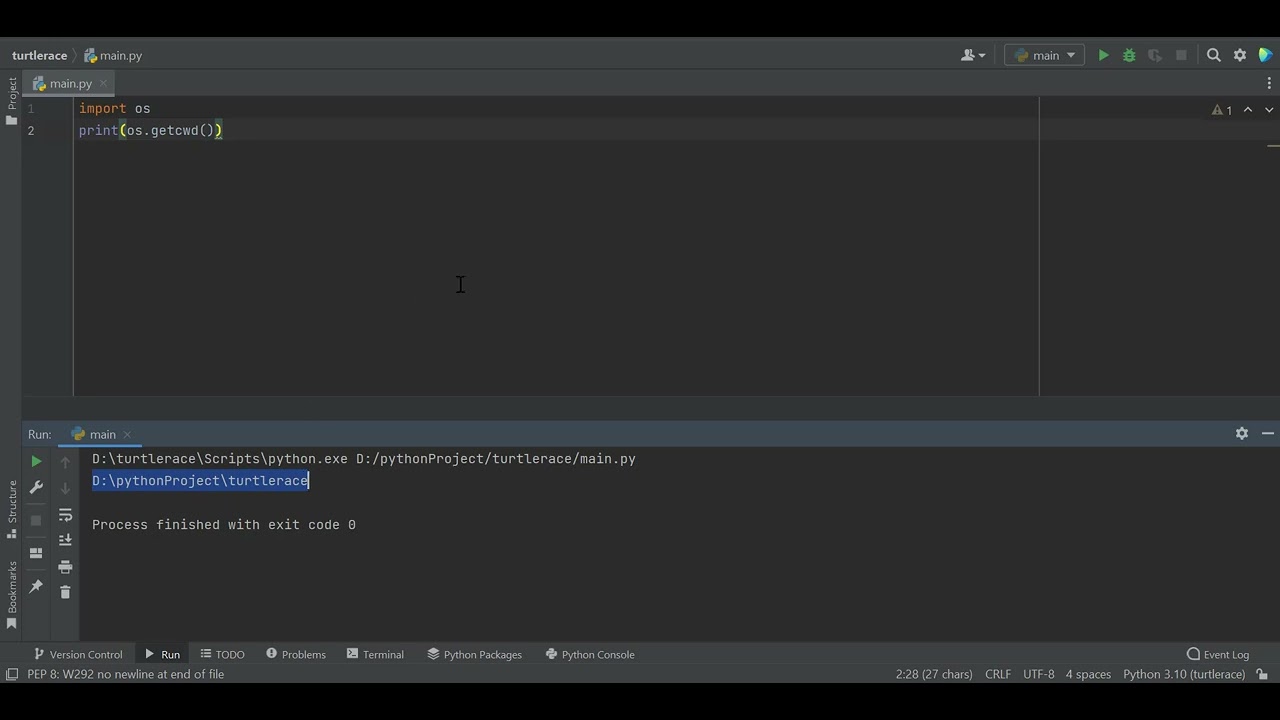Click the 'import os' code line
Screen dimensions: 1280x720
(115, 109)
